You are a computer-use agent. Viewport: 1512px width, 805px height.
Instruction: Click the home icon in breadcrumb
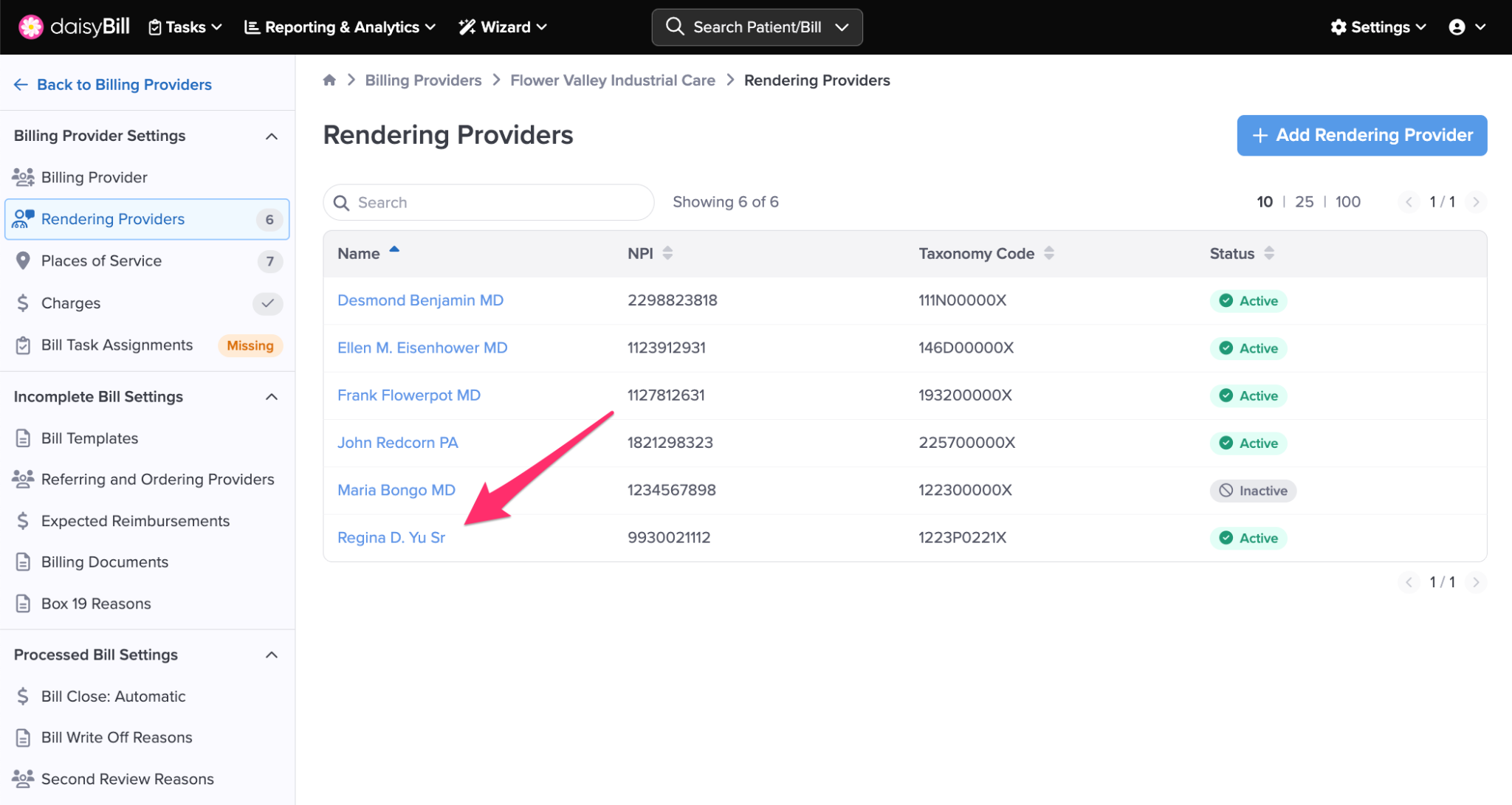tap(329, 80)
